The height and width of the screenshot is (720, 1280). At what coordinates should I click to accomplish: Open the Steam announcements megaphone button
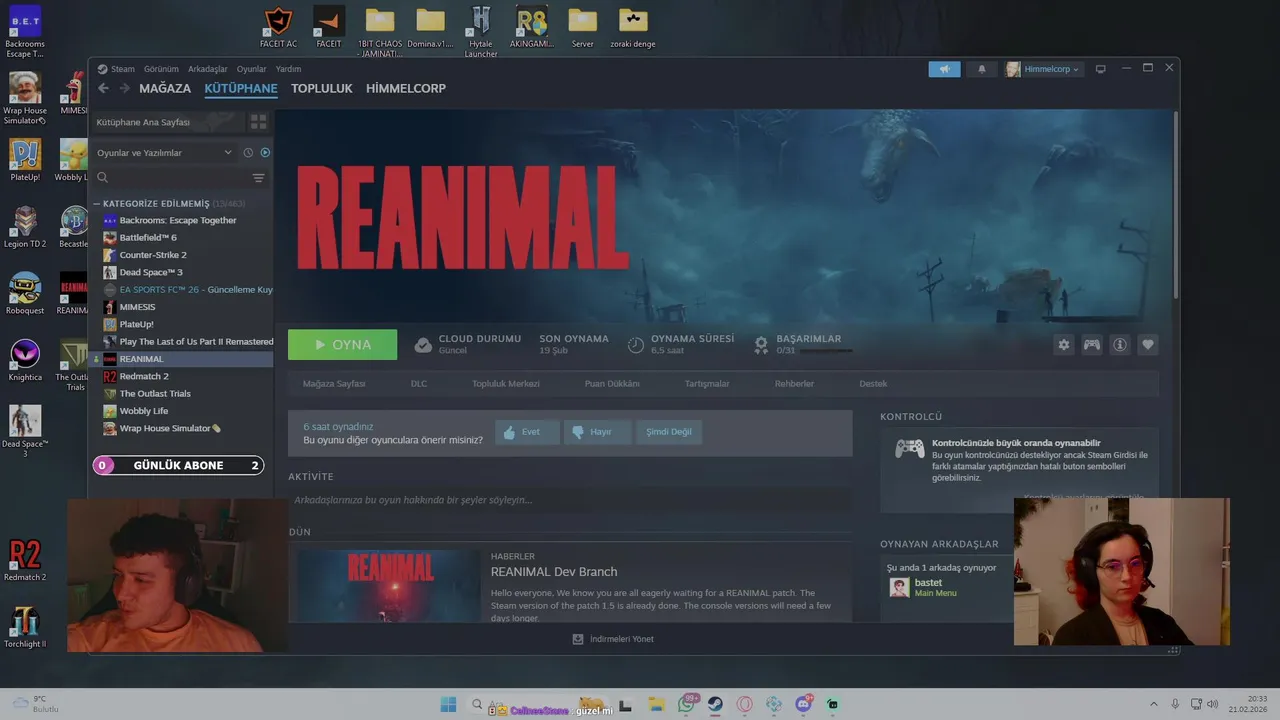click(944, 69)
